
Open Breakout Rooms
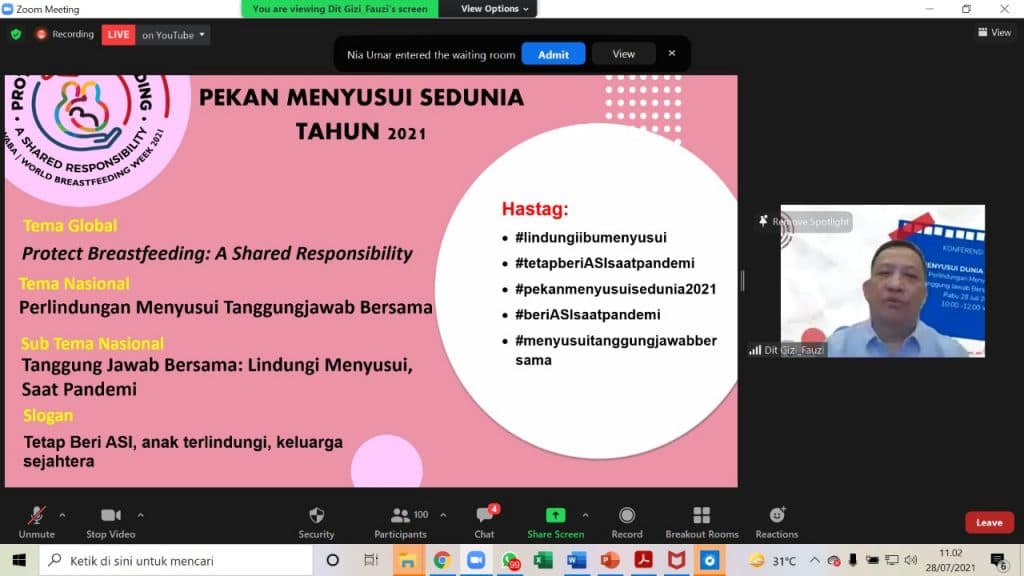pyautogui.click(x=701, y=522)
